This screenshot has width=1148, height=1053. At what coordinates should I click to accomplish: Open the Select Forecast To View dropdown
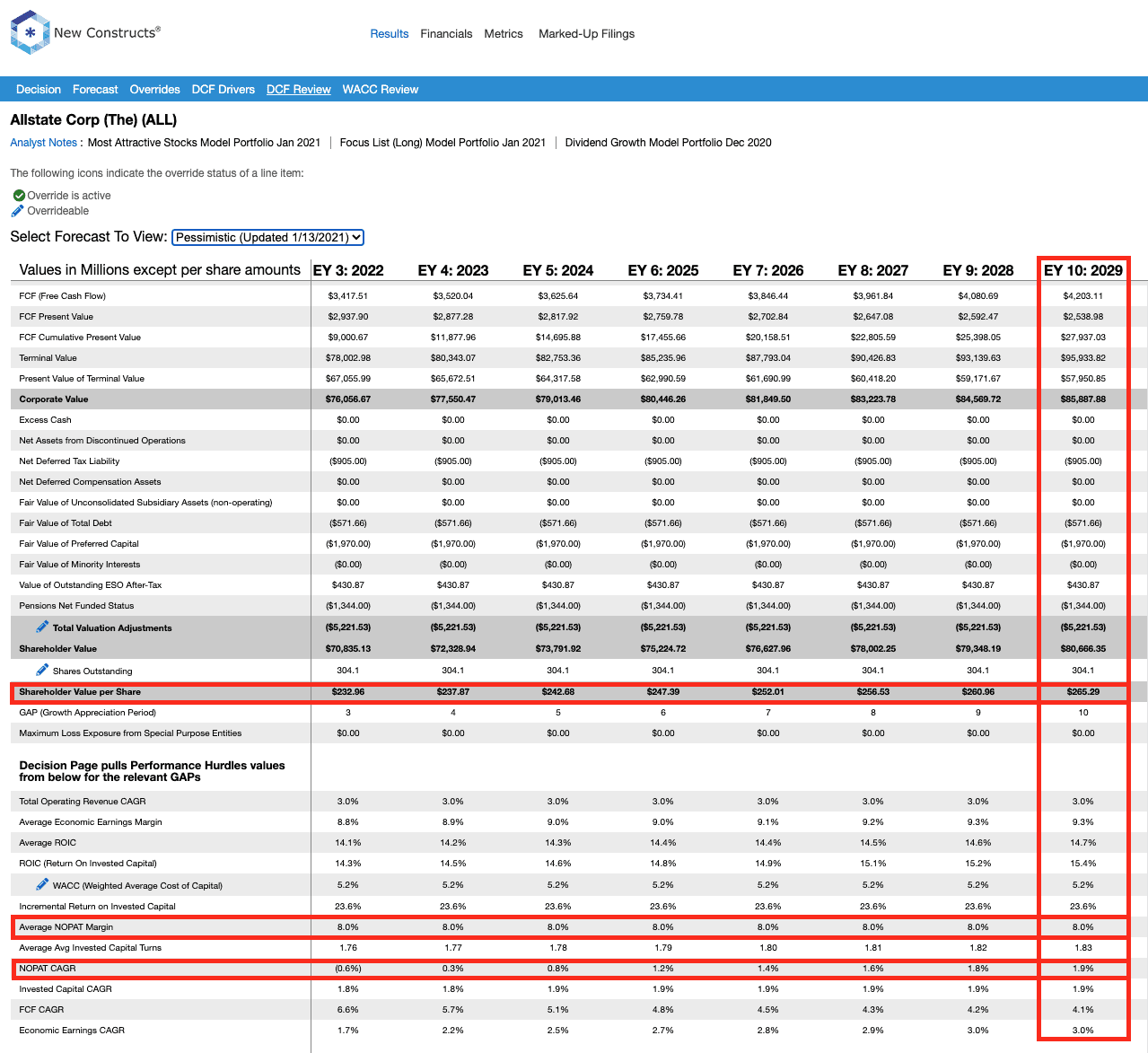pyautogui.click(x=267, y=237)
